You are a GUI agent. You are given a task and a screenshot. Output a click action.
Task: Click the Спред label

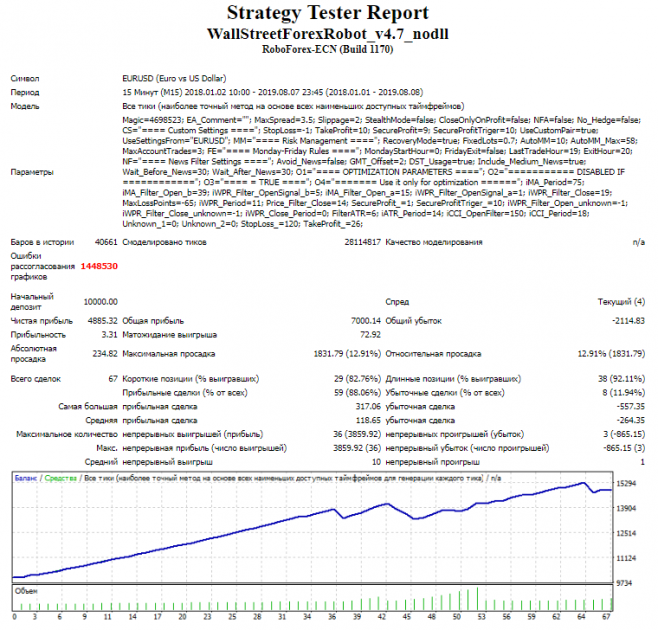397,302
